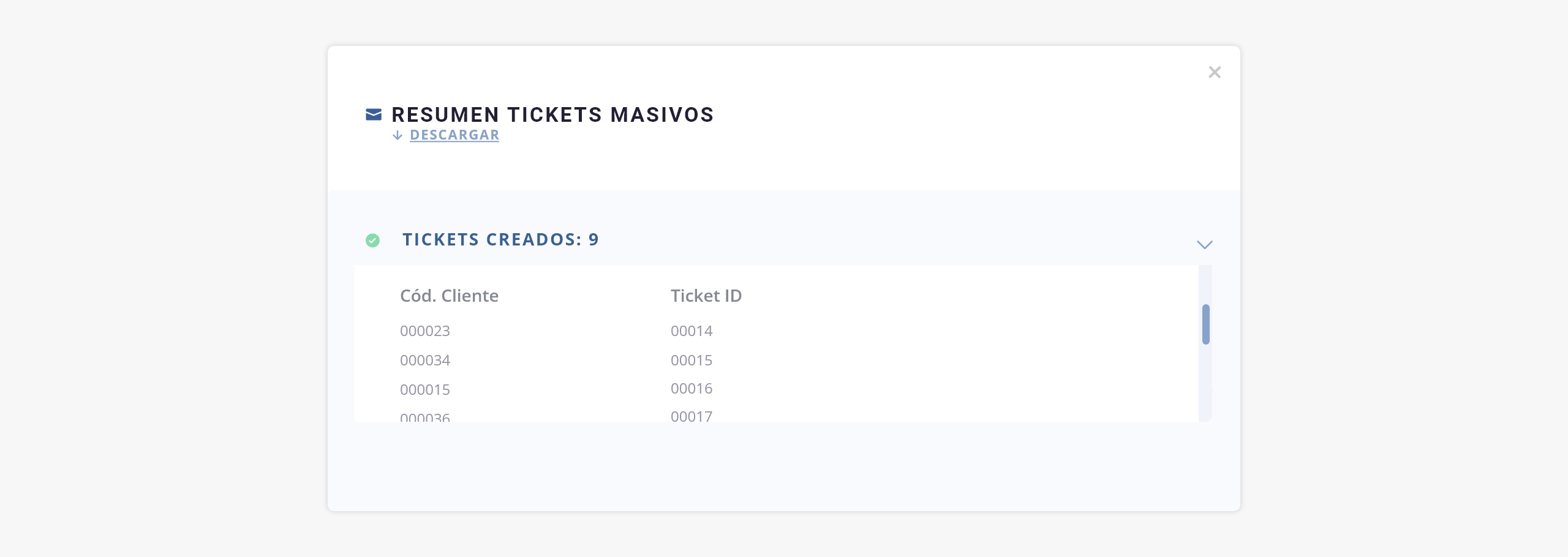This screenshot has height=557, width=1568.
Task: Click the Ticket ID column header
Action: [x=706, y=296]
